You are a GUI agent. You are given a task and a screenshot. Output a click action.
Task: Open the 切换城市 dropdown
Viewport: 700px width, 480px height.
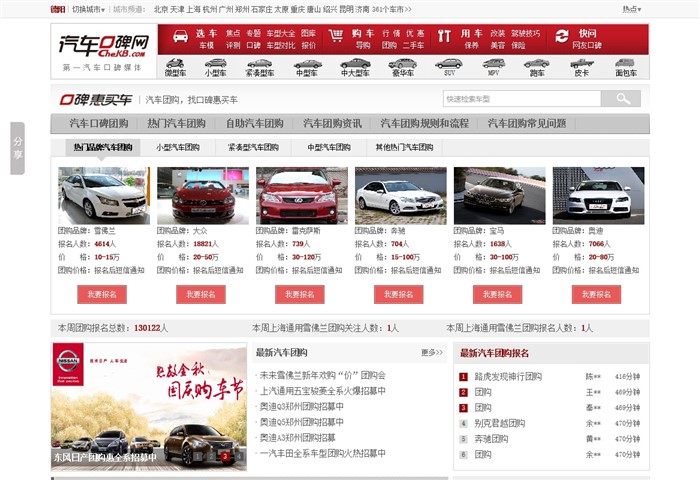pos(88,9)
